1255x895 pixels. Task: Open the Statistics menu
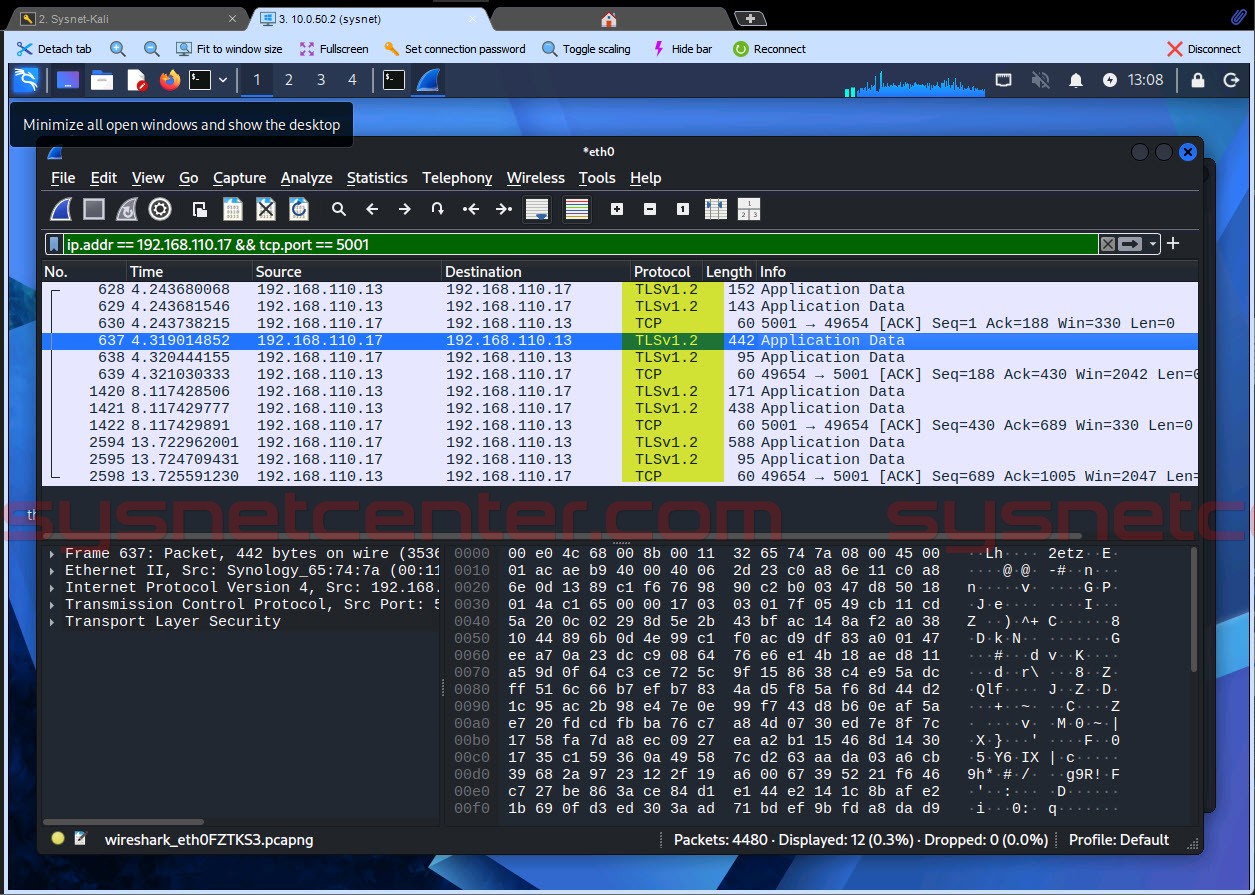(x=377, y=178)
